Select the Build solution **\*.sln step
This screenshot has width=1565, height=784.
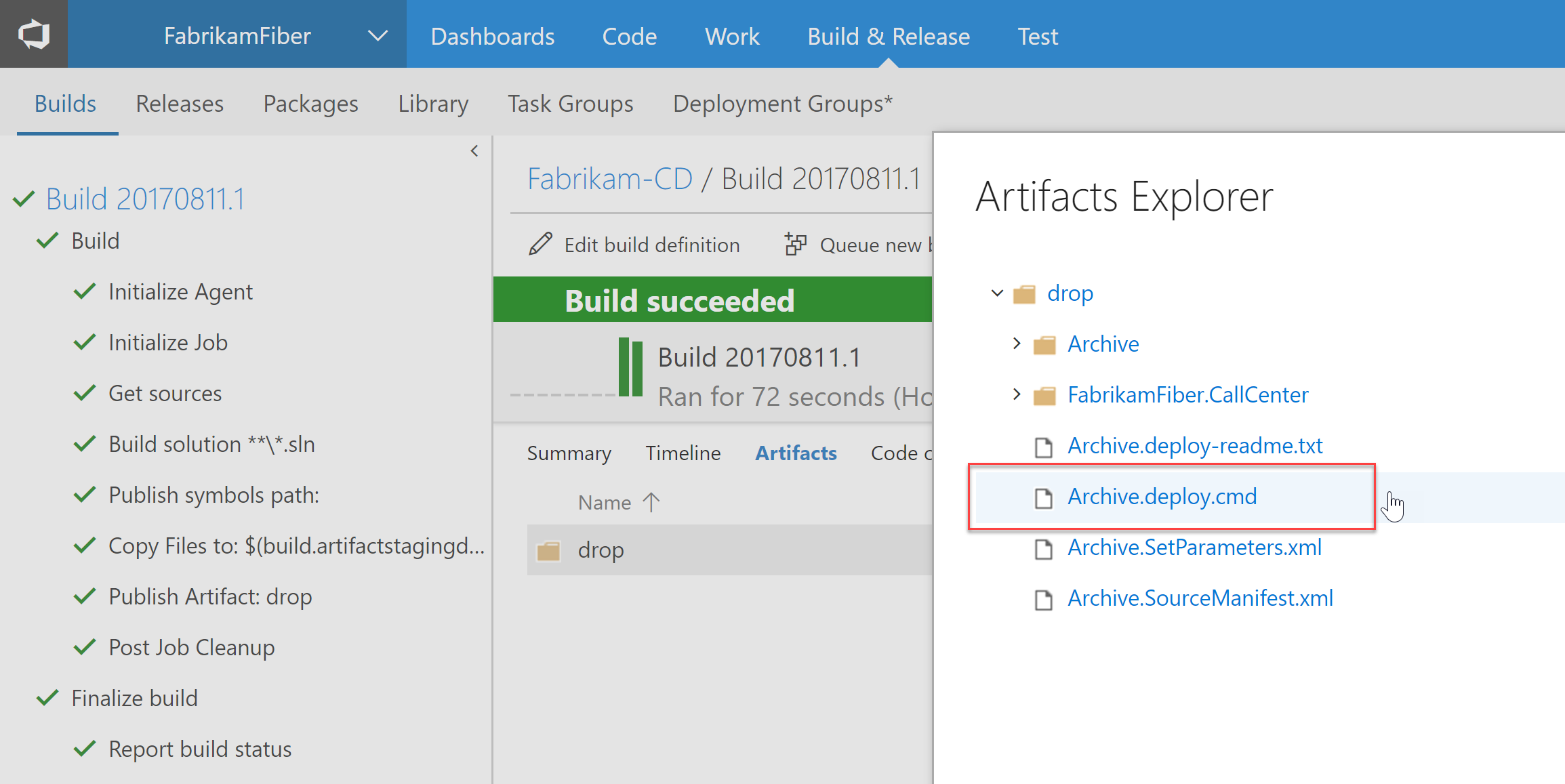point(211,445)
